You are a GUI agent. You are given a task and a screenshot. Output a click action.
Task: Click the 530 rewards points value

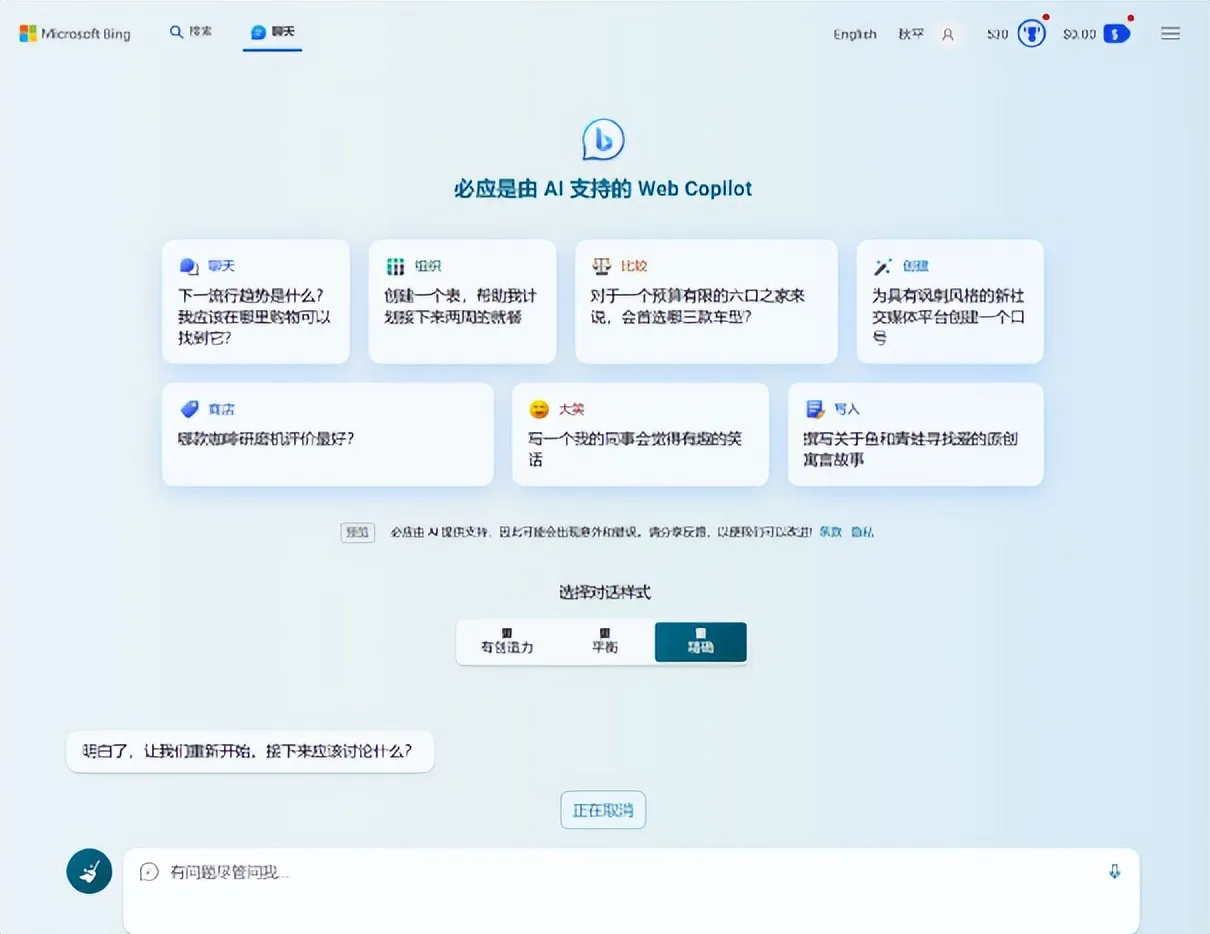(x=997, y=34)
